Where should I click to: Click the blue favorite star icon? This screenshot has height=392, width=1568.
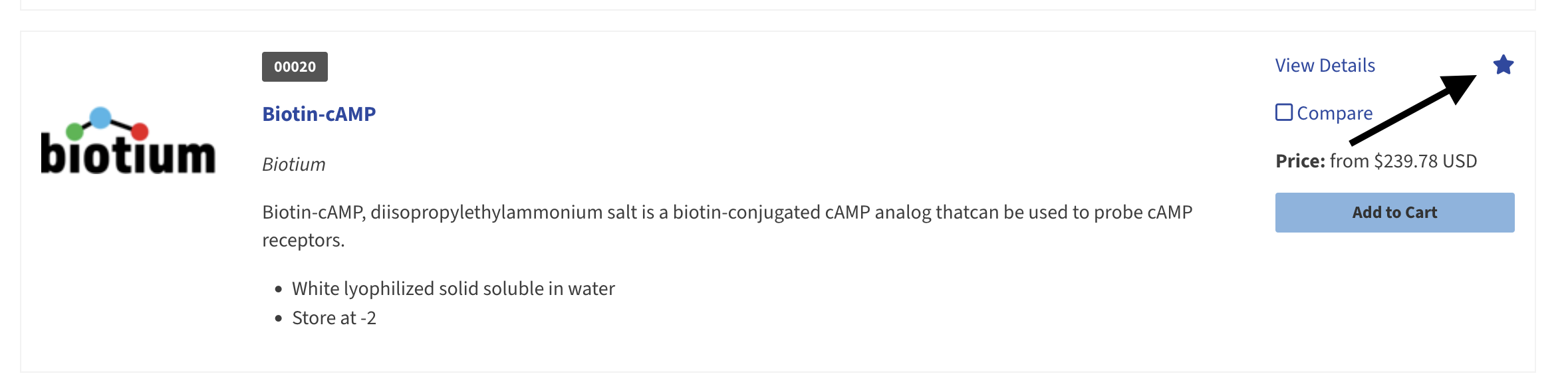point(1503,65)
